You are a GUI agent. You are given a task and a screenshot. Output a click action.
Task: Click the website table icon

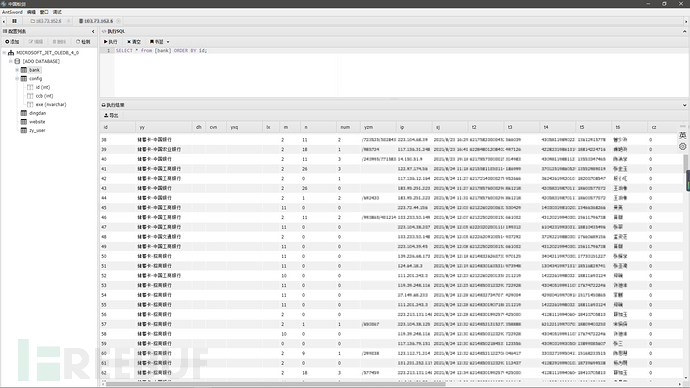(x=24, y=122)
